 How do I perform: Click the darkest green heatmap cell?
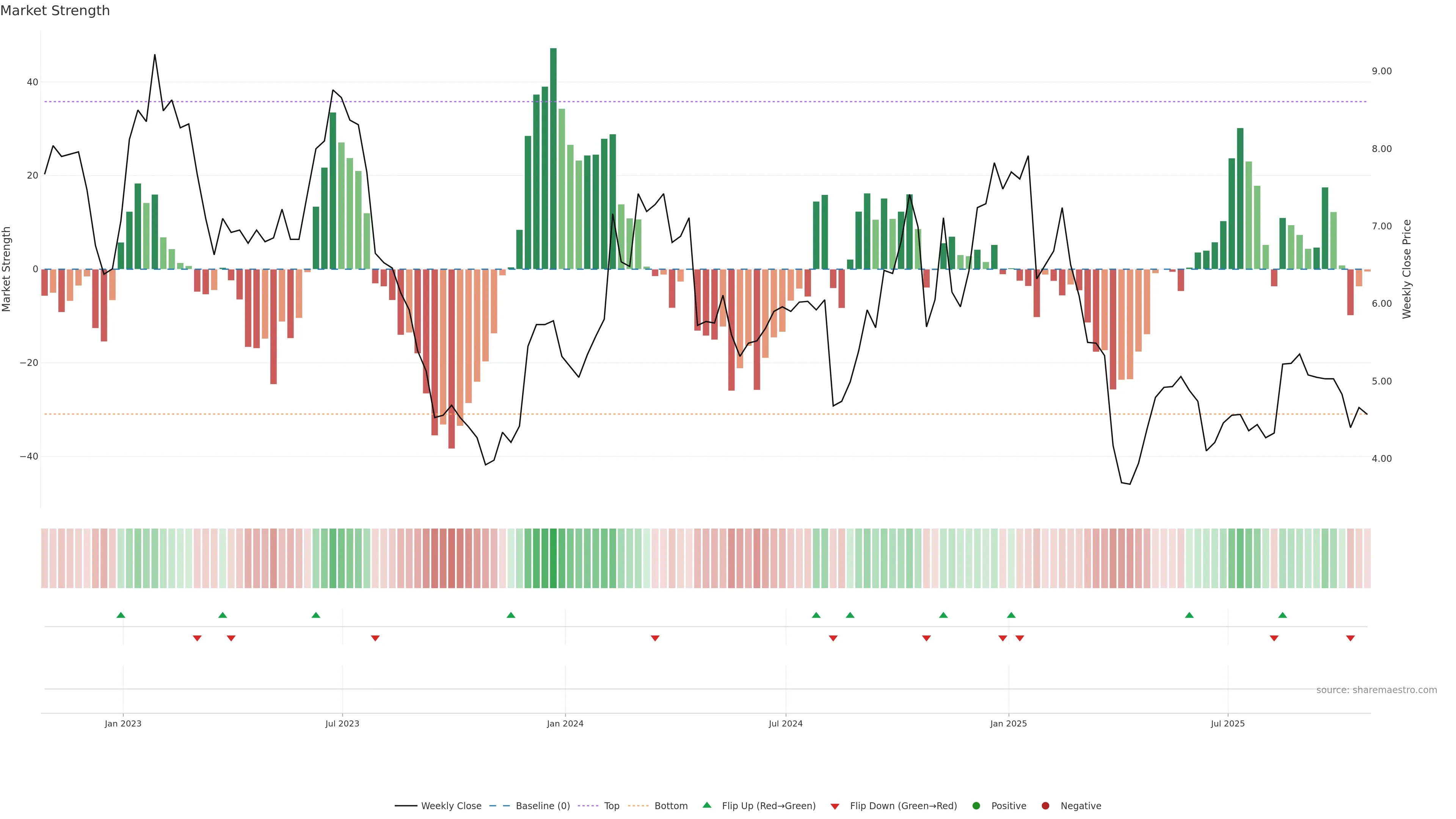(553, 559)
